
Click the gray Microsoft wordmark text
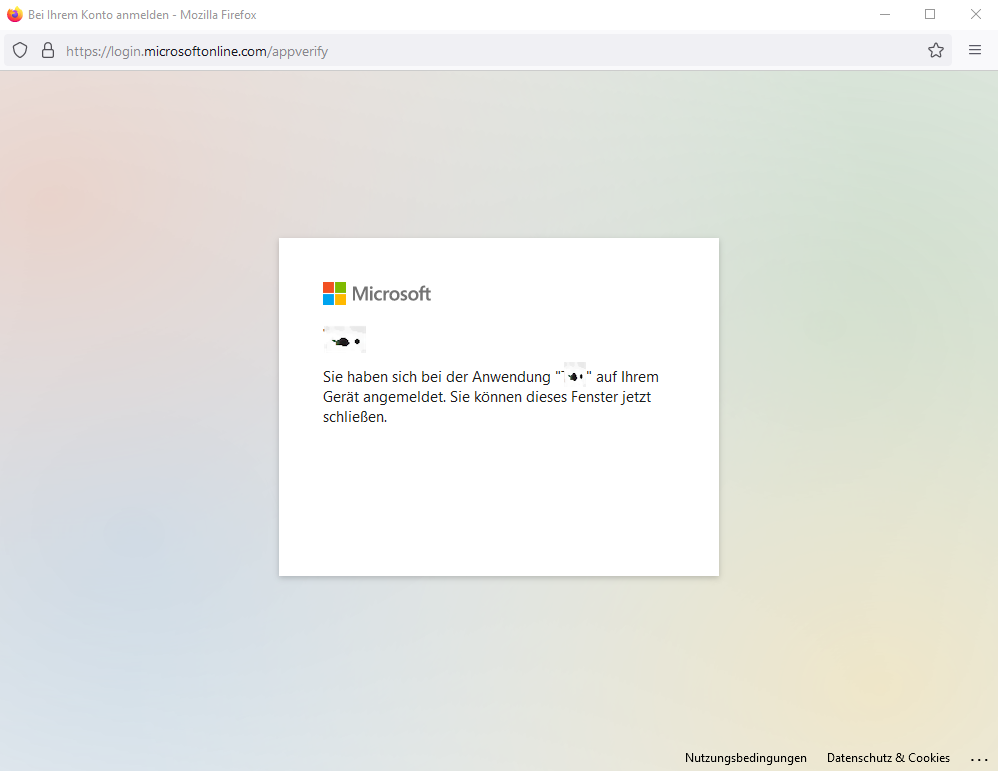tap(391, 294)
